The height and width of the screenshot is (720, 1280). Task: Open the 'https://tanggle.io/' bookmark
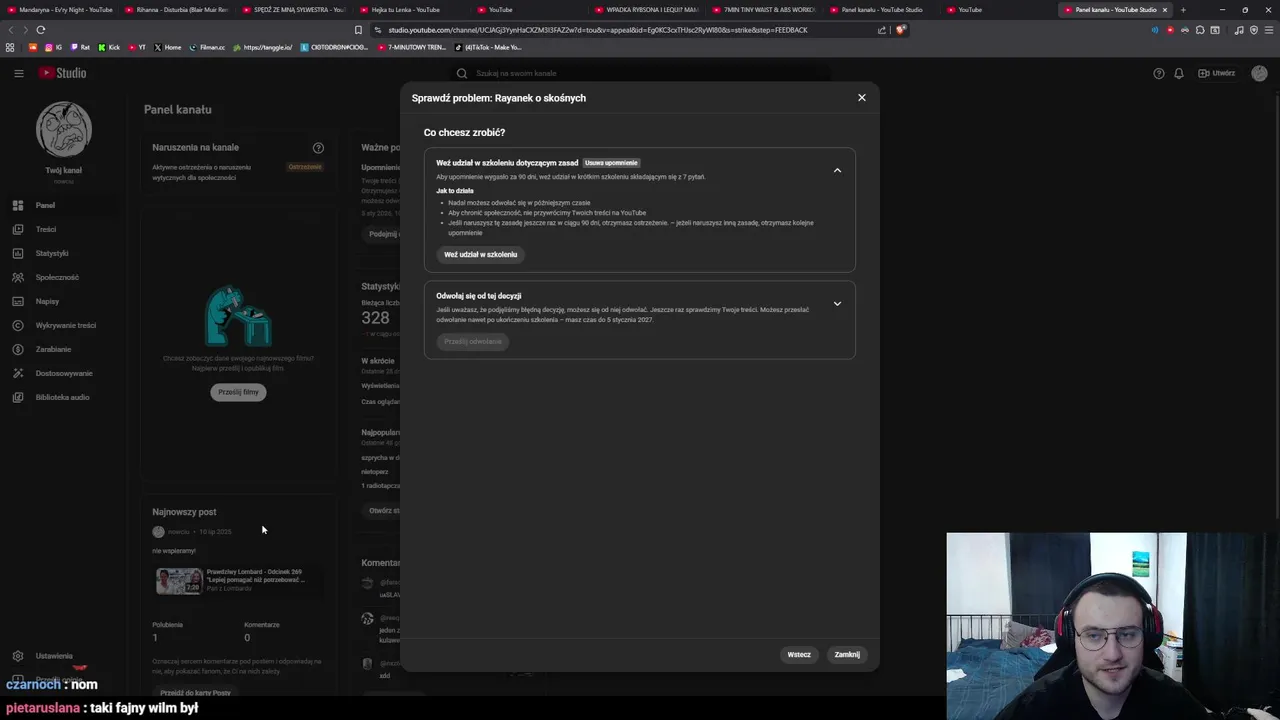[263, 47]
